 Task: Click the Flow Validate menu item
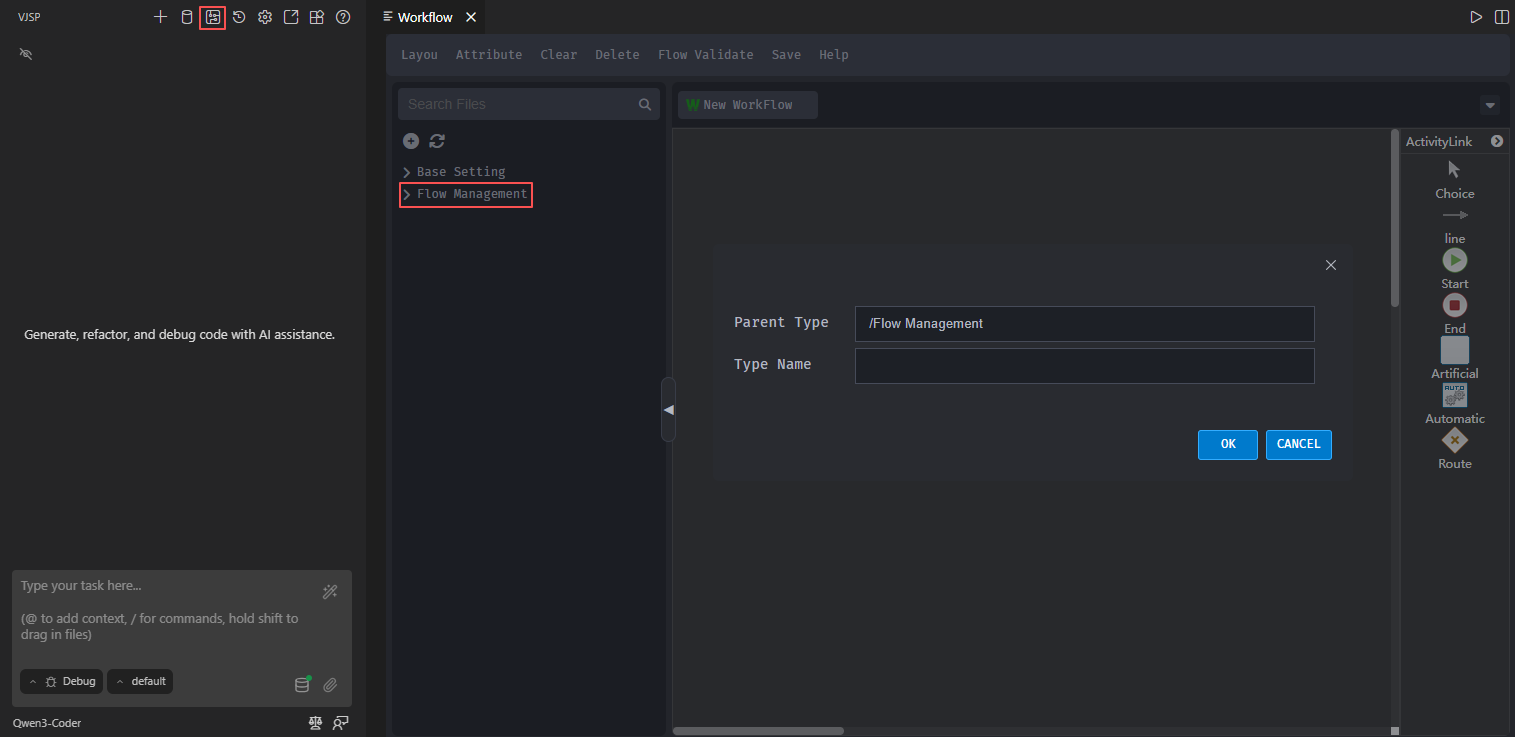(705, 55)
